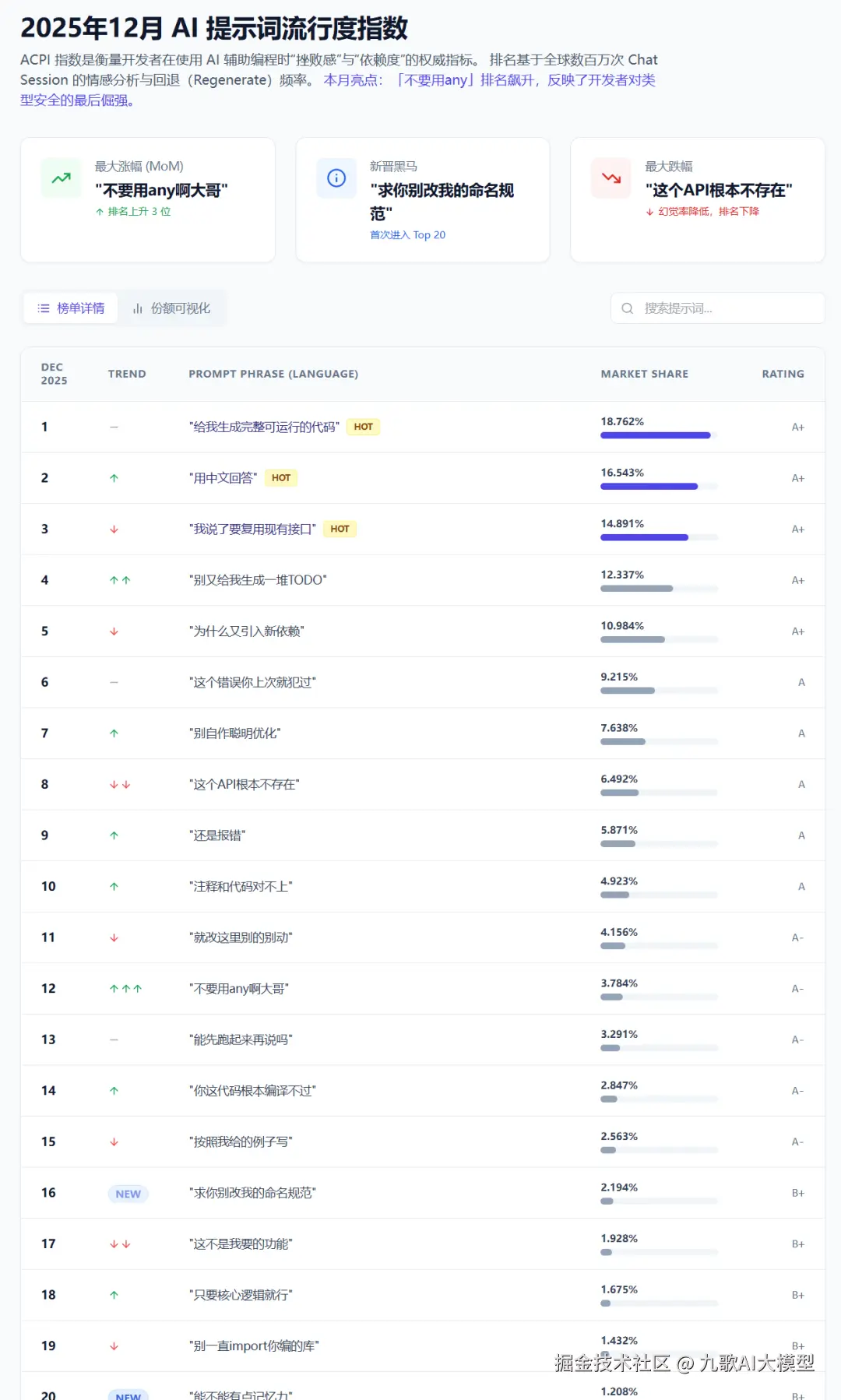Open the 份额可视化 tab

click(172, 308)
